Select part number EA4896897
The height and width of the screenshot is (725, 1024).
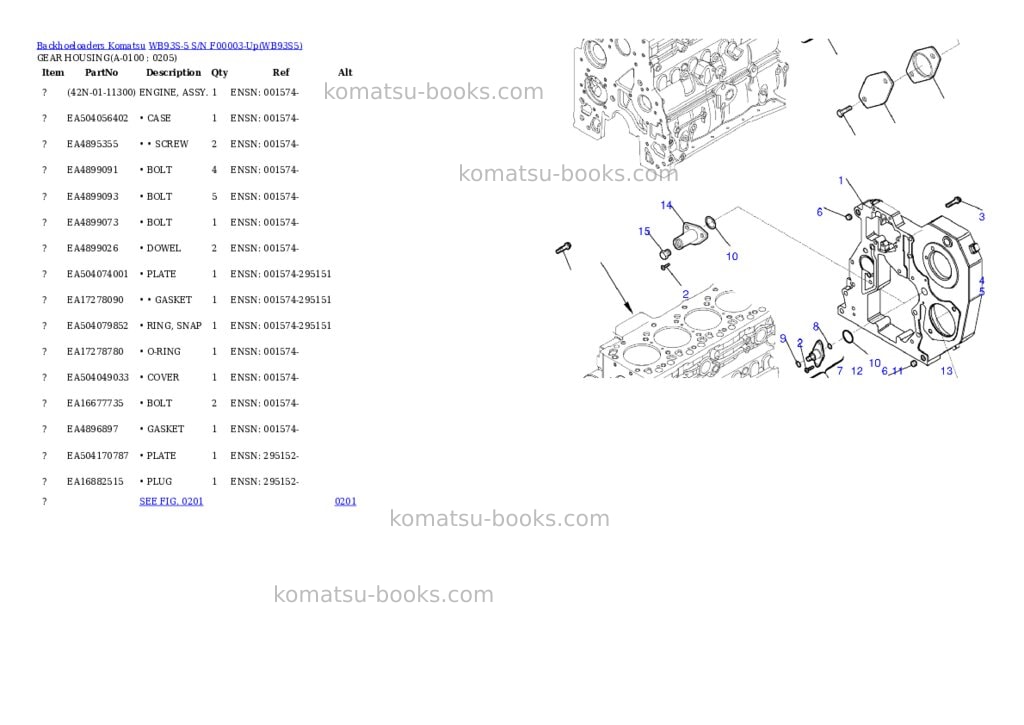(92, 429)
